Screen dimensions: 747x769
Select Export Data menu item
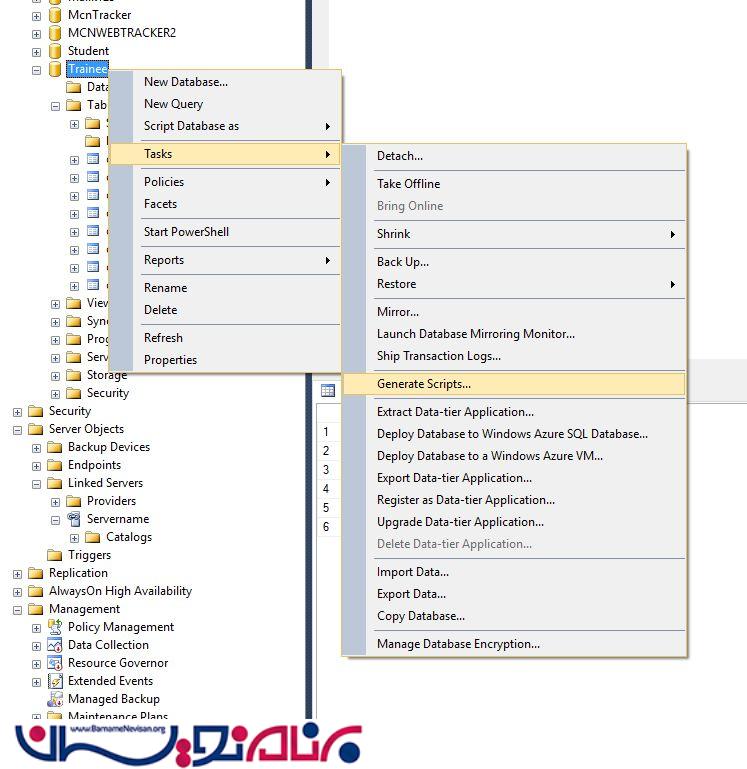pos(514,594)
